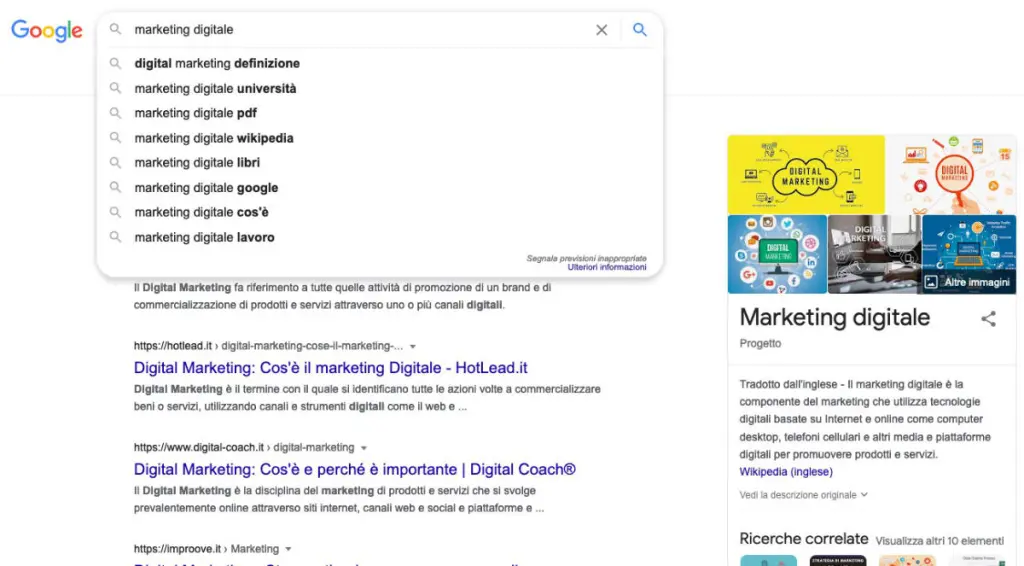Screen dimensions: 1024x566
Task: Open blue social media icons image
Action: click(x=777, y=255)
